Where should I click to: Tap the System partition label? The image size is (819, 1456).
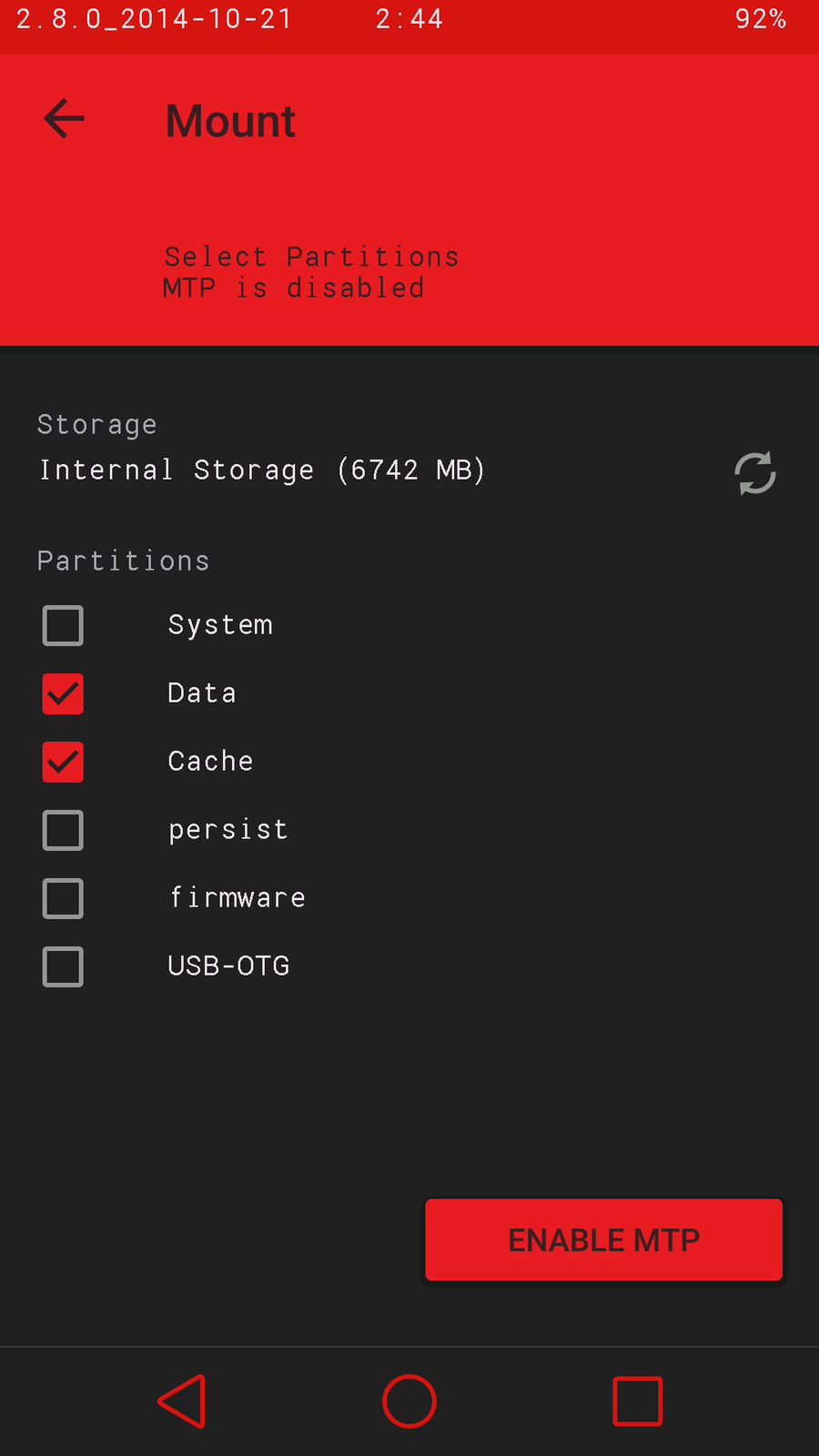(220, 625)
